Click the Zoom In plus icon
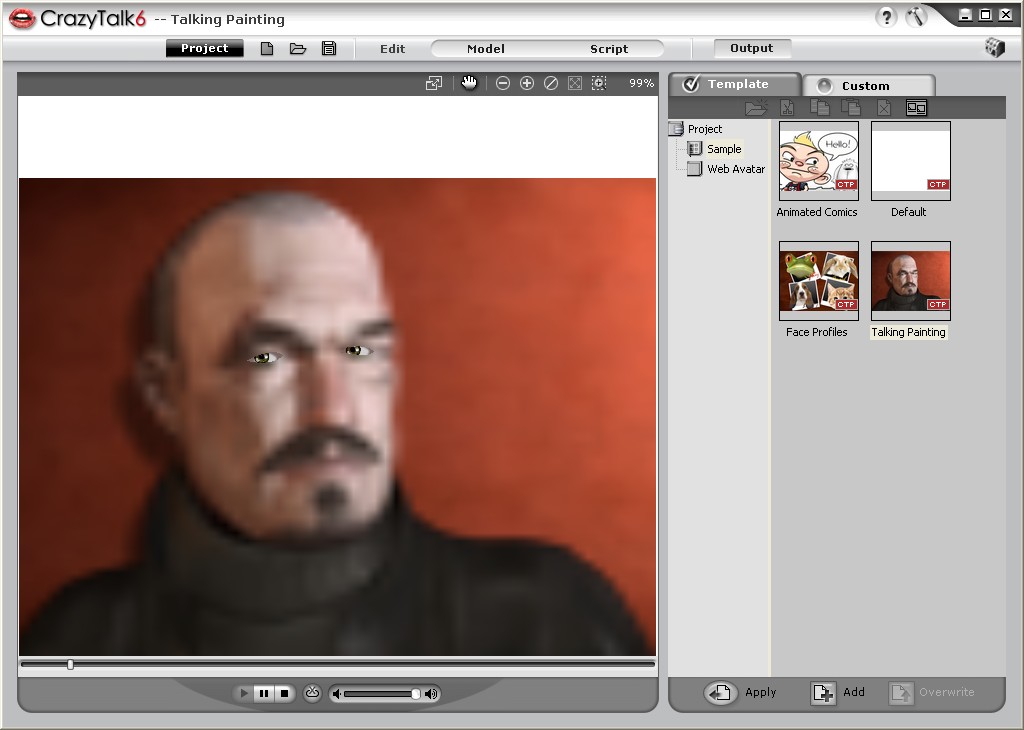Image resolution: width=1024 pixels, height=730 pixels. point(527,83)
